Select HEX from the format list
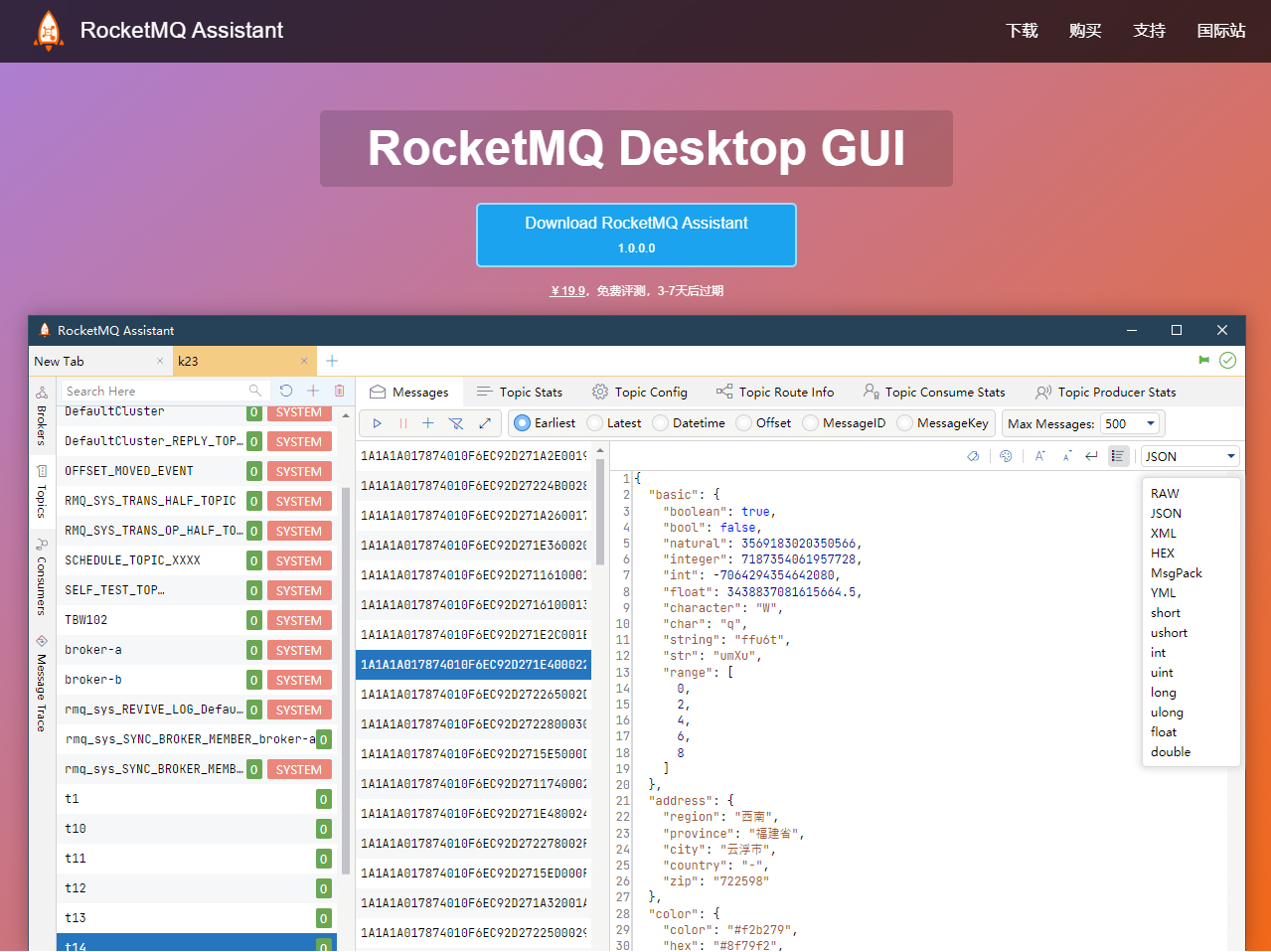This screenshot has width=1271, height=952. (x=1162, y=553)
